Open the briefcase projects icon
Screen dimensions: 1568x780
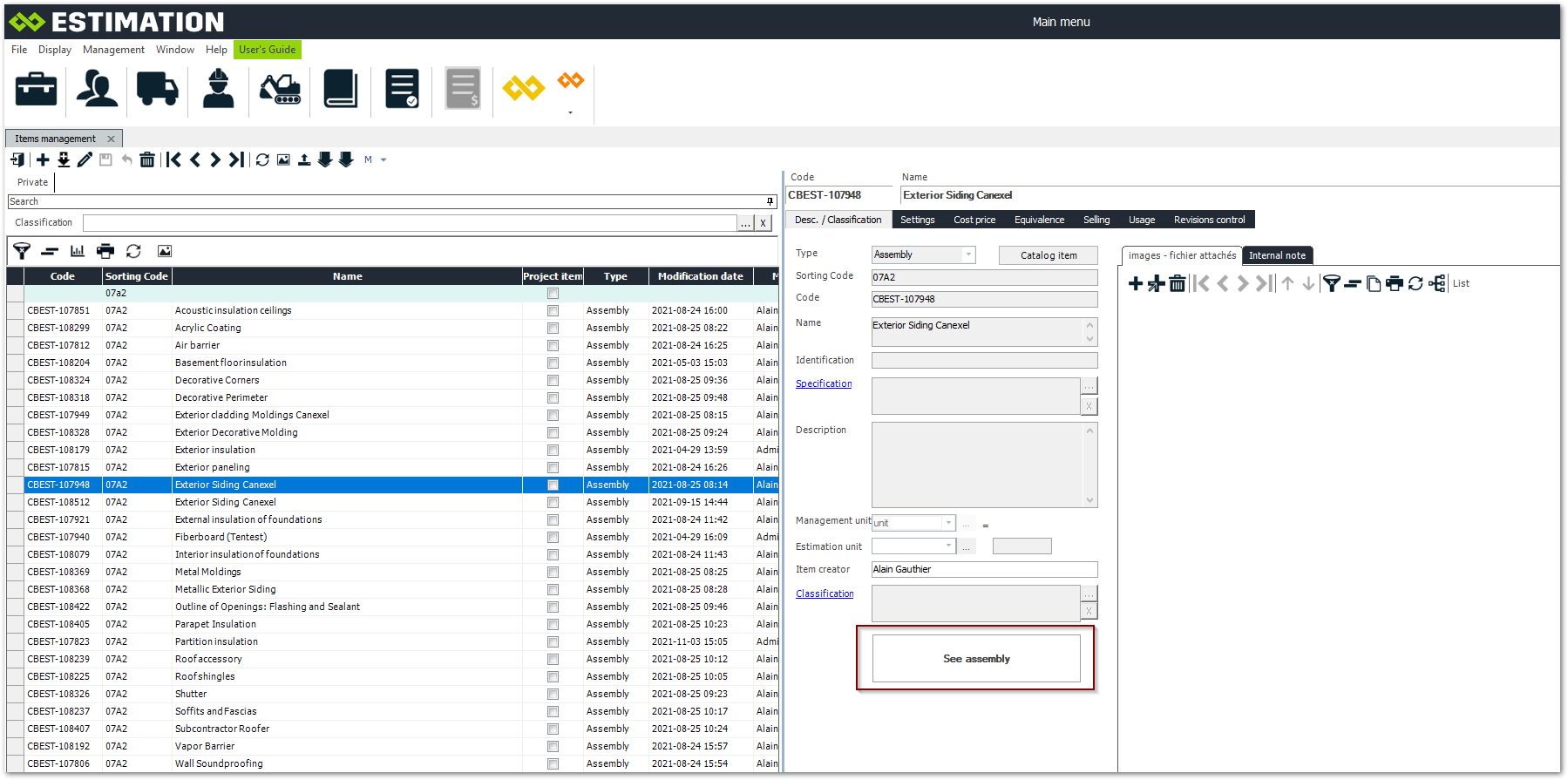[x=36, y=89]
